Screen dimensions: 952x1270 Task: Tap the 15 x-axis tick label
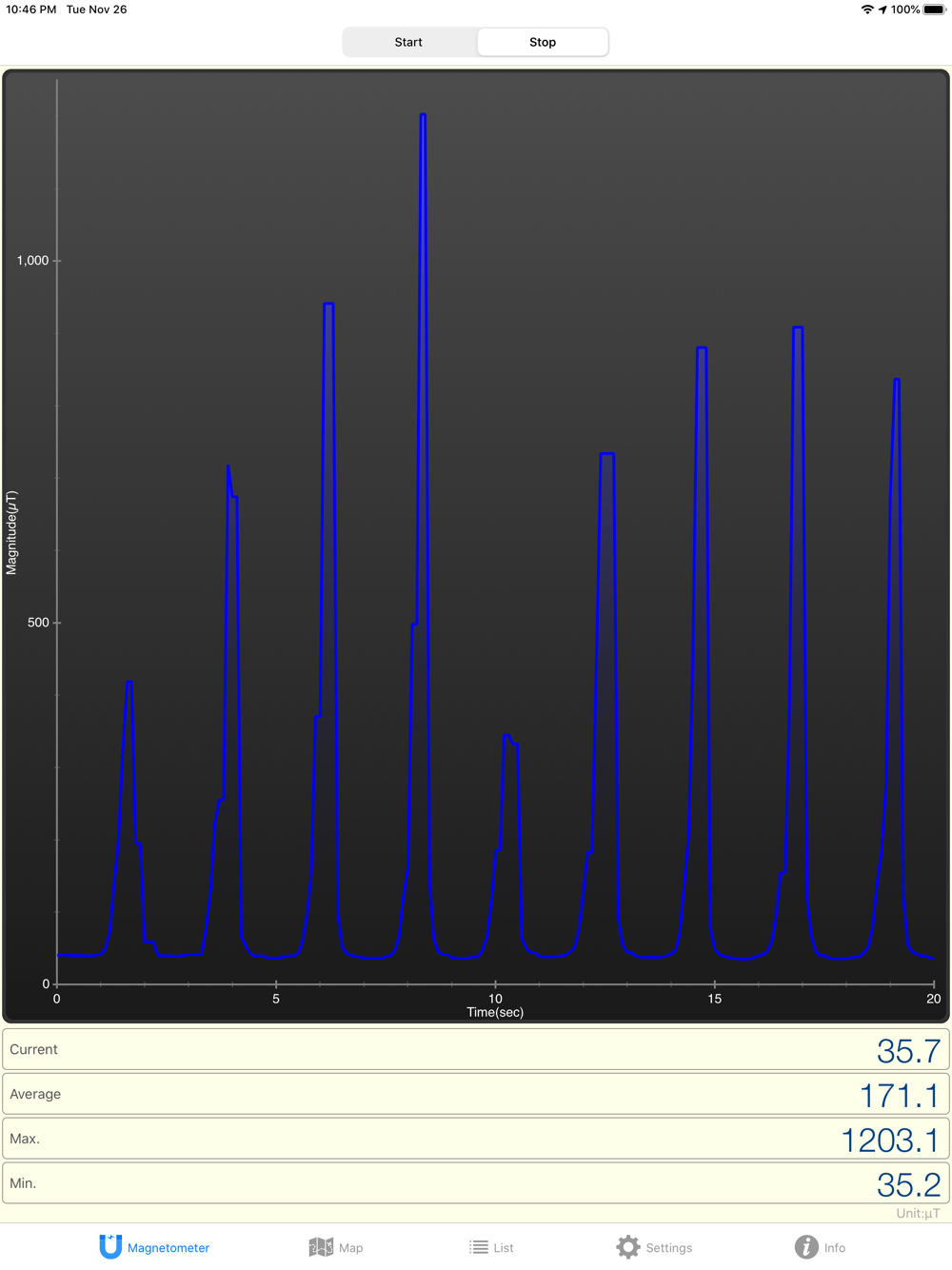pyautogui.click(x=714, y=999)
